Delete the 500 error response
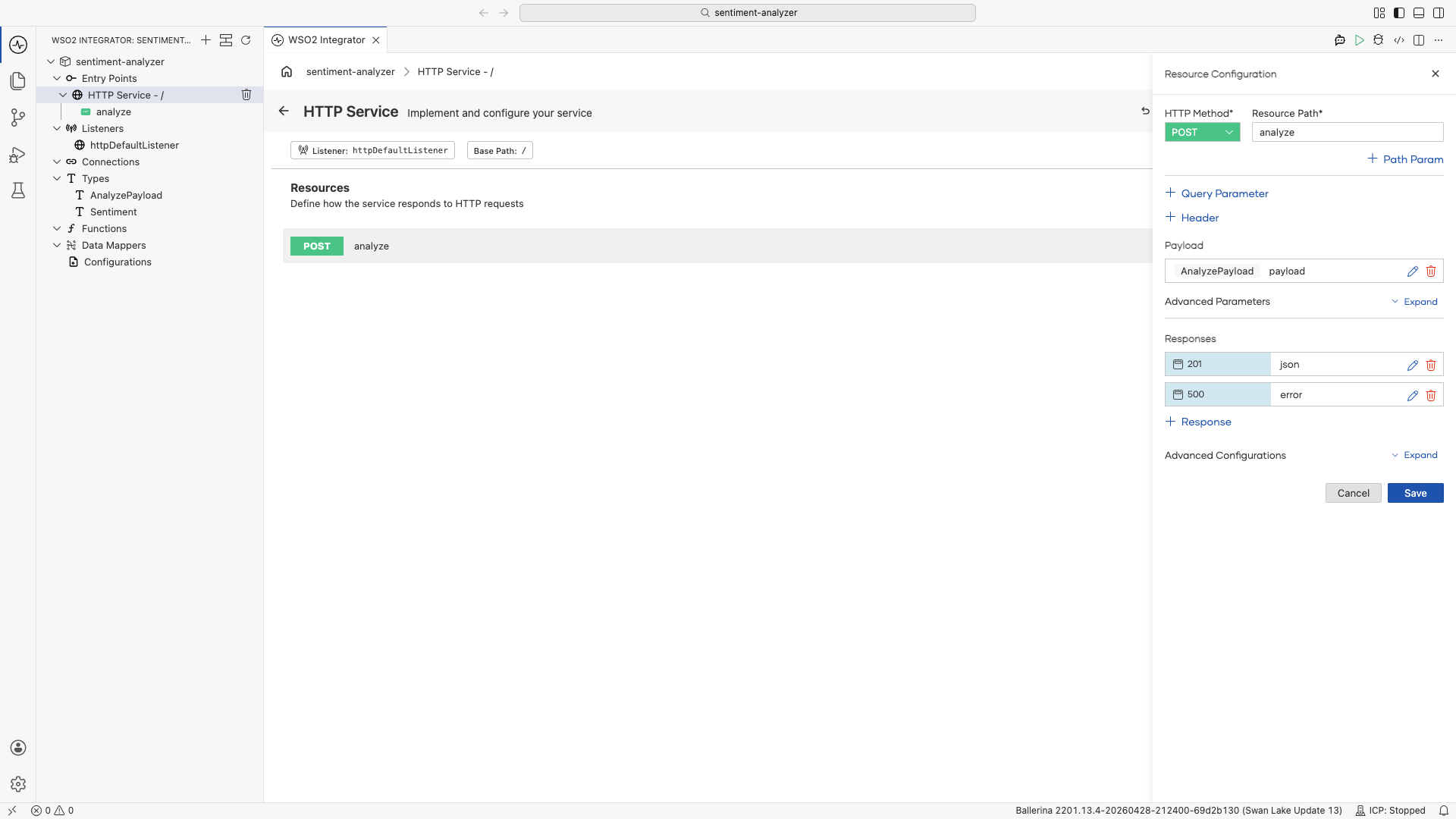This screenshot has height=819, width=1456. 1431,395
